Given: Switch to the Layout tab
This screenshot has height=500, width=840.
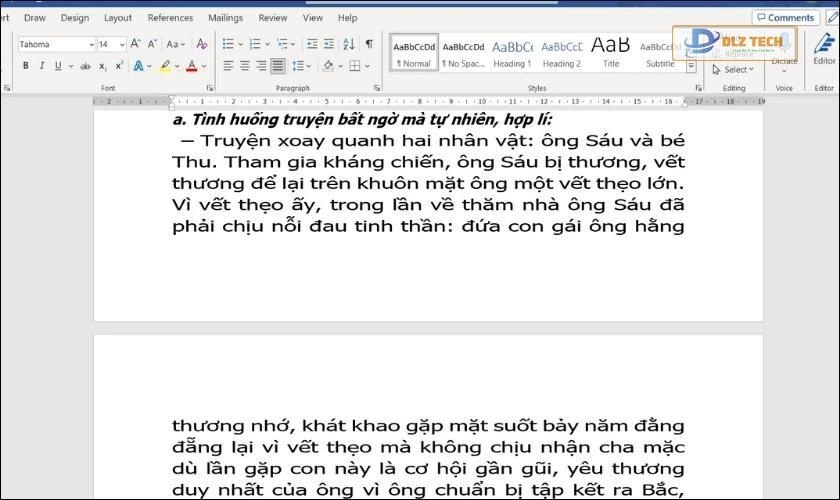Looking at the screenshot, I should pos(117,17).
